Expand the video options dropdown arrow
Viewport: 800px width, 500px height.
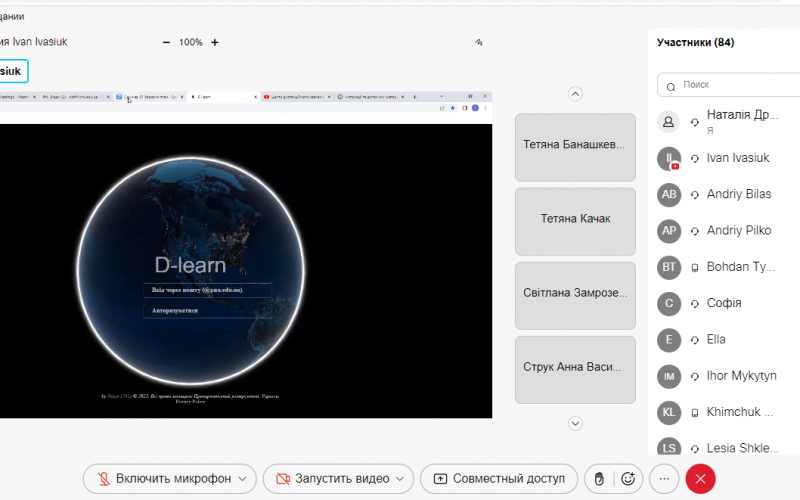[401, 479]
